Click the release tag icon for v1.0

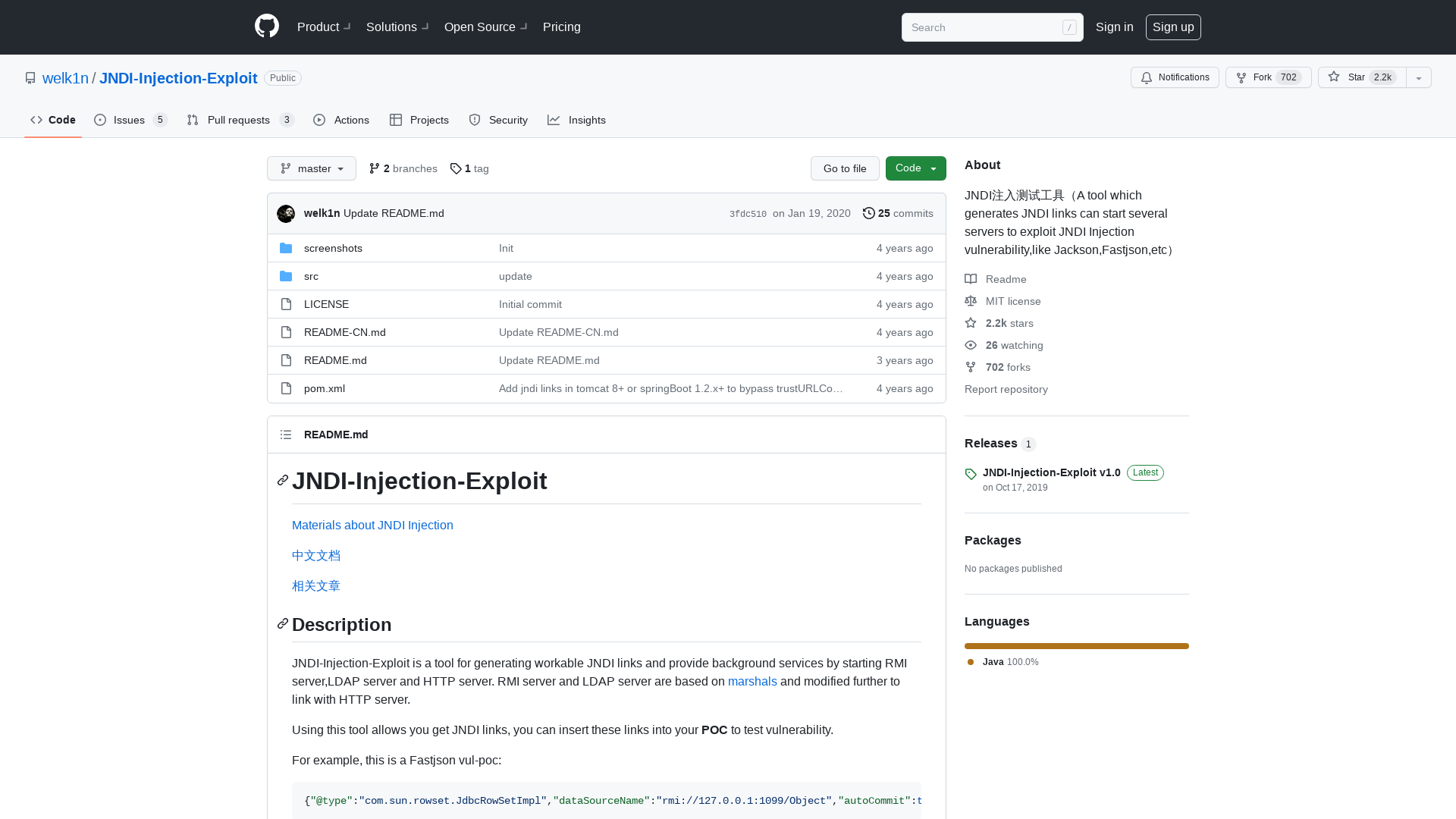pos(971,474)
